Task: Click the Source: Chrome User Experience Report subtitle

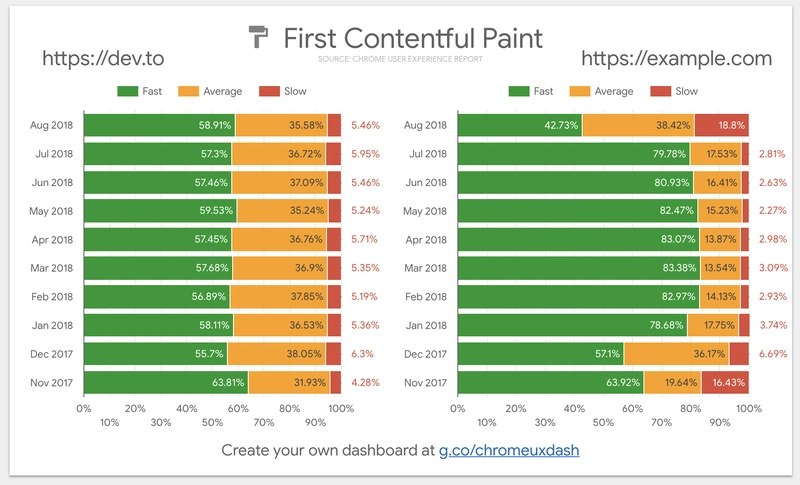Action: [x=400, y=59]
